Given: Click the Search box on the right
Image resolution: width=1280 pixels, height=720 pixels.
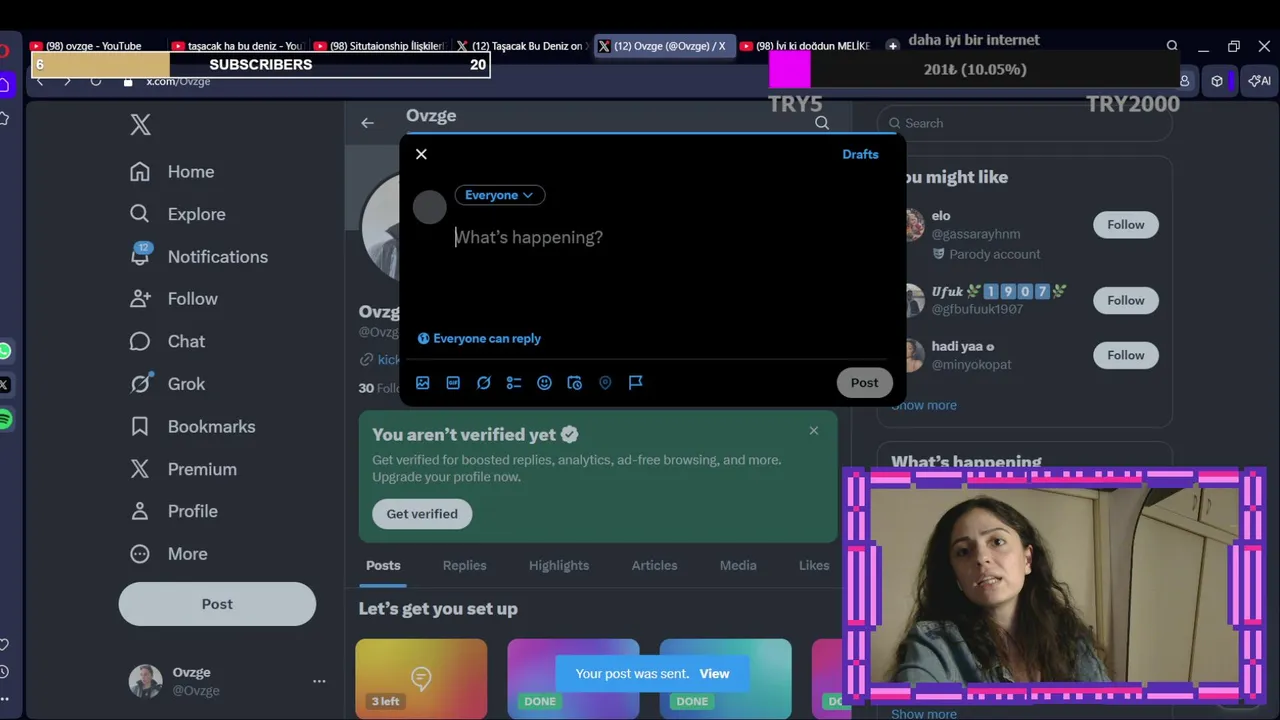Looking at the screenshot, I should coord(1025,123).
